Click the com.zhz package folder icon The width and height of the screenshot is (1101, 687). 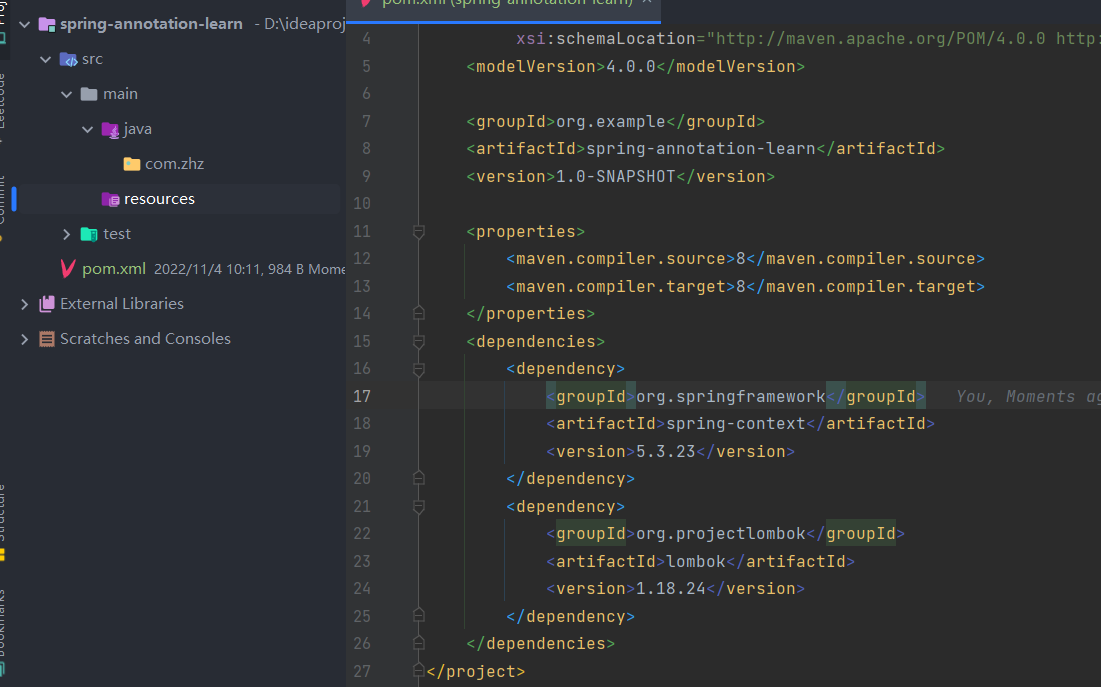pos(132,164)
